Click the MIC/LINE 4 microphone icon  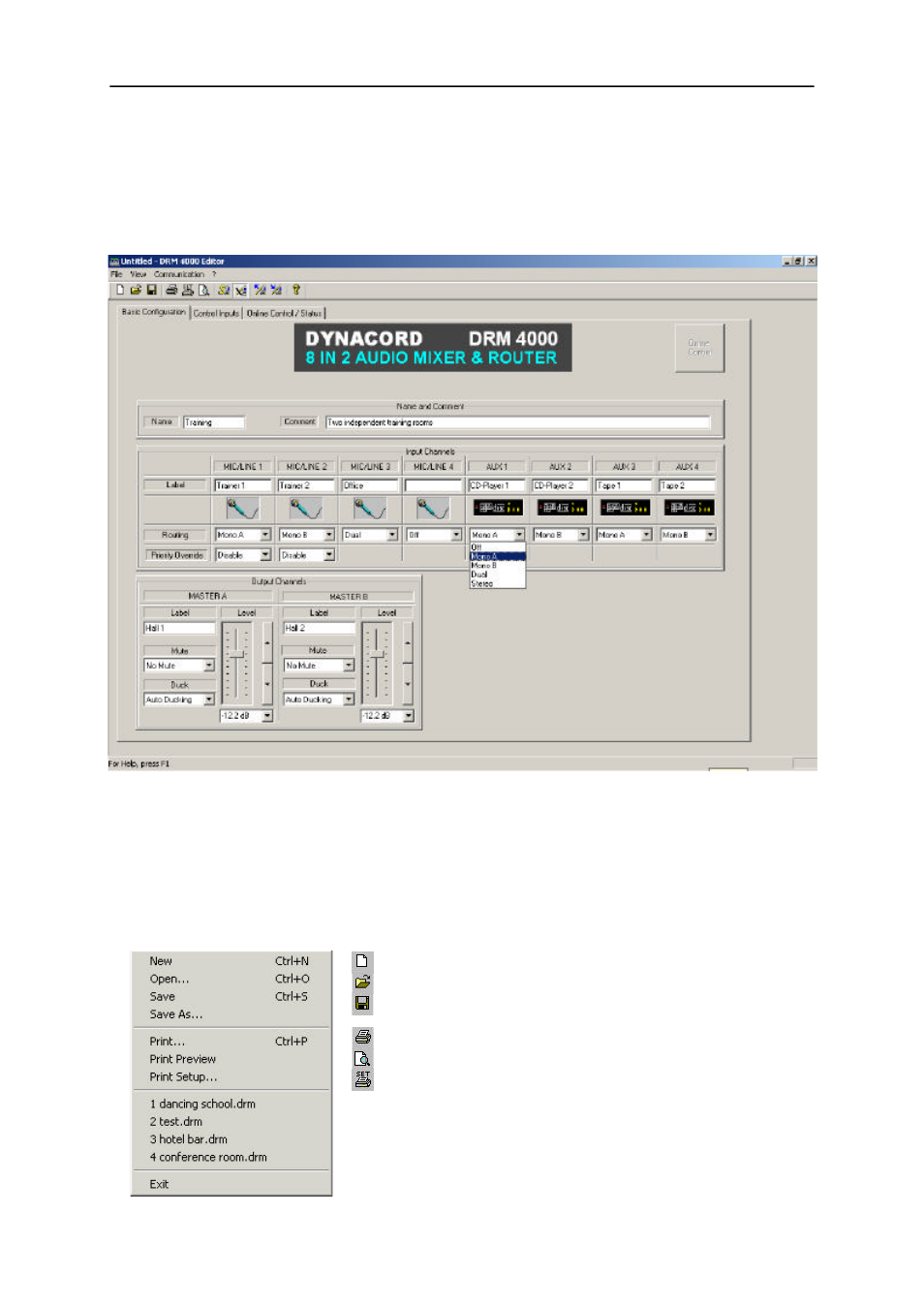pos(432,508)
